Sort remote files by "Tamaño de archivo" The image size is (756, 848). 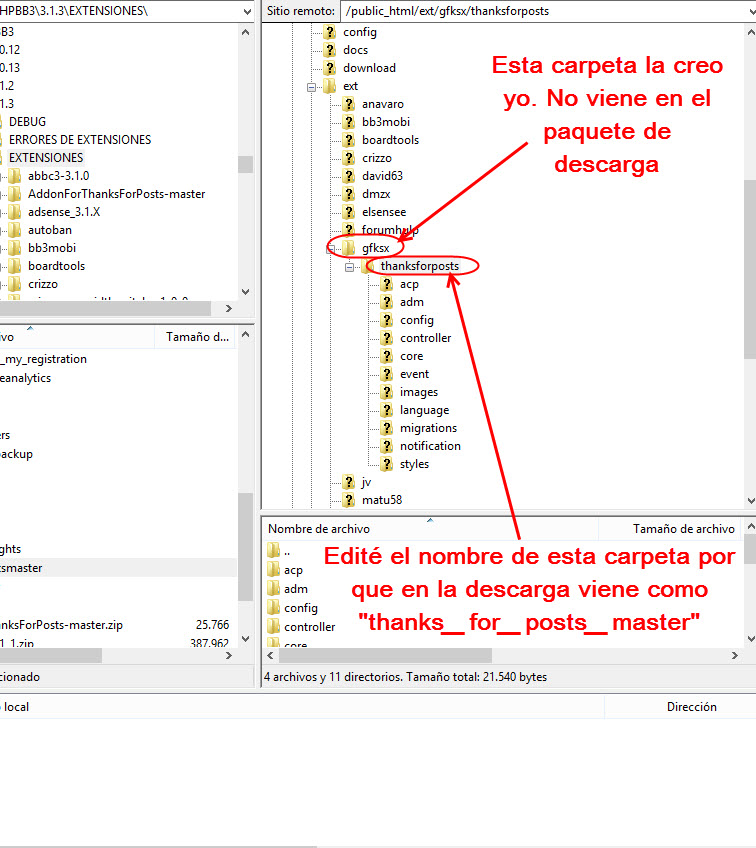pyautogui.click(x=683, y=529)
